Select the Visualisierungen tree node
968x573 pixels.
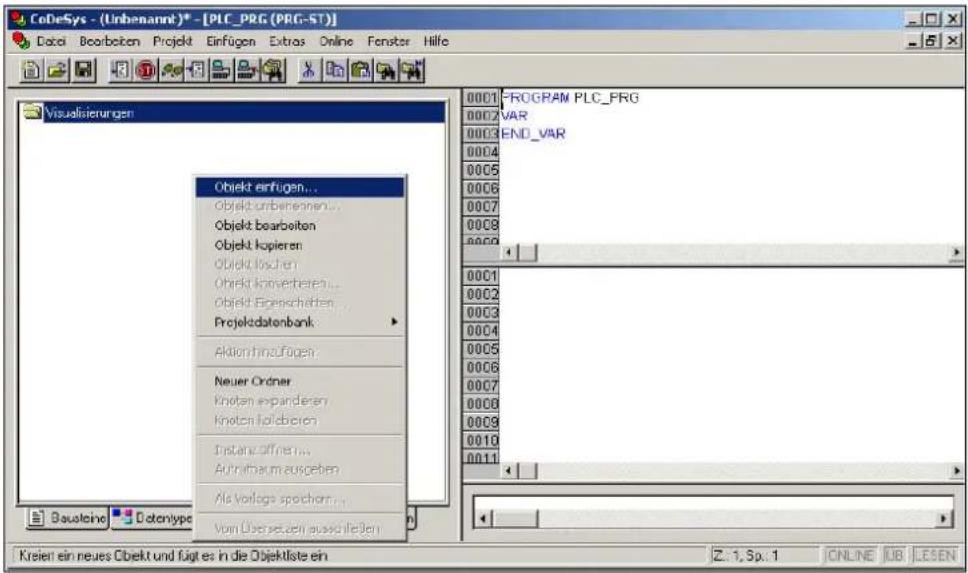click(244, 113)
